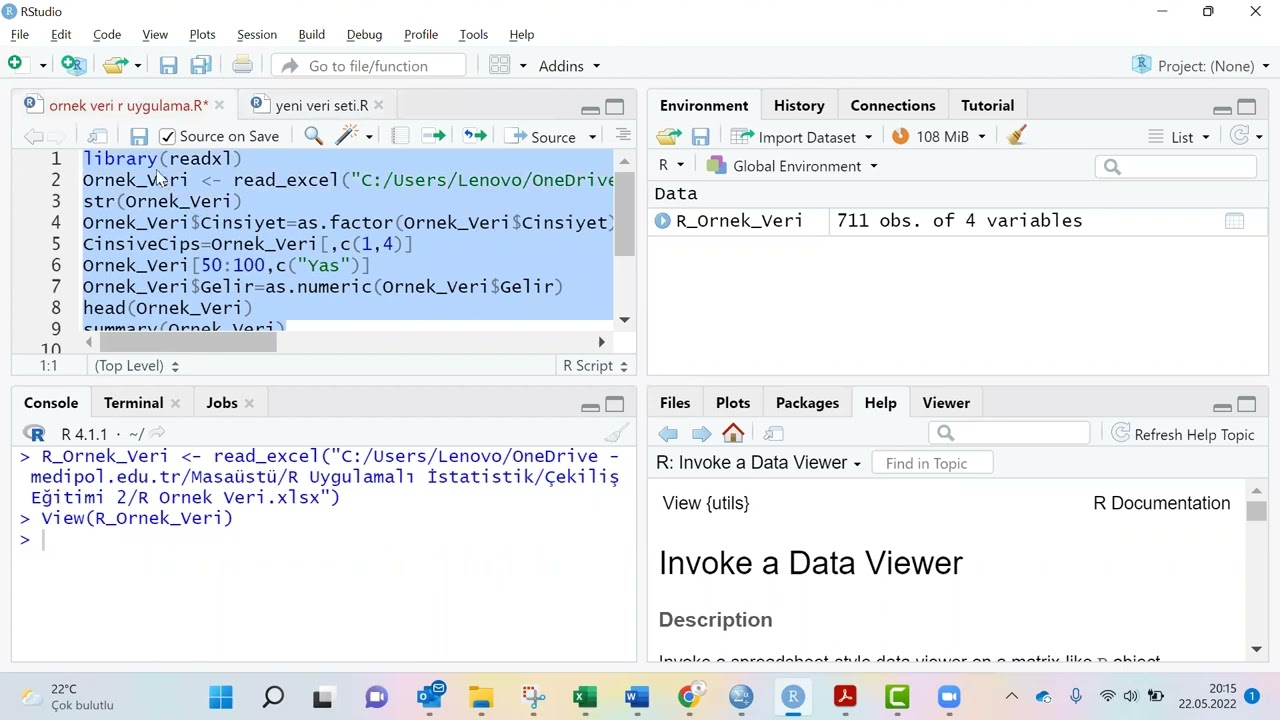1280x720 pixels.
Task: Save workspace in Environment pane
Action: pos(700,137)
